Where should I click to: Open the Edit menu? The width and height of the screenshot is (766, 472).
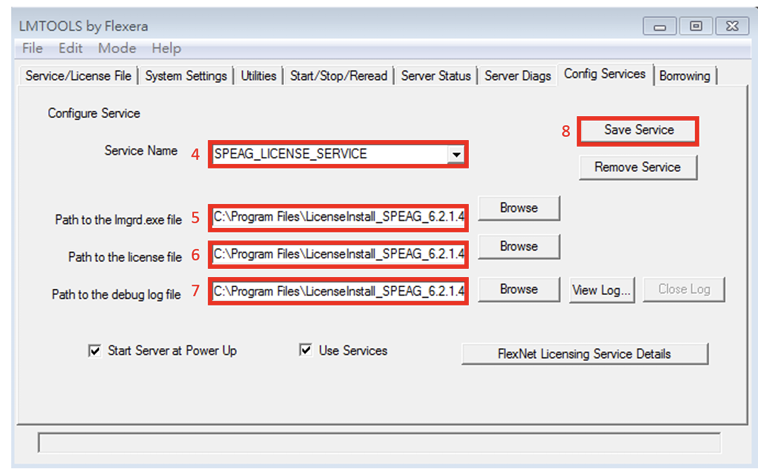pyautogui.click(x=70, y=48)
